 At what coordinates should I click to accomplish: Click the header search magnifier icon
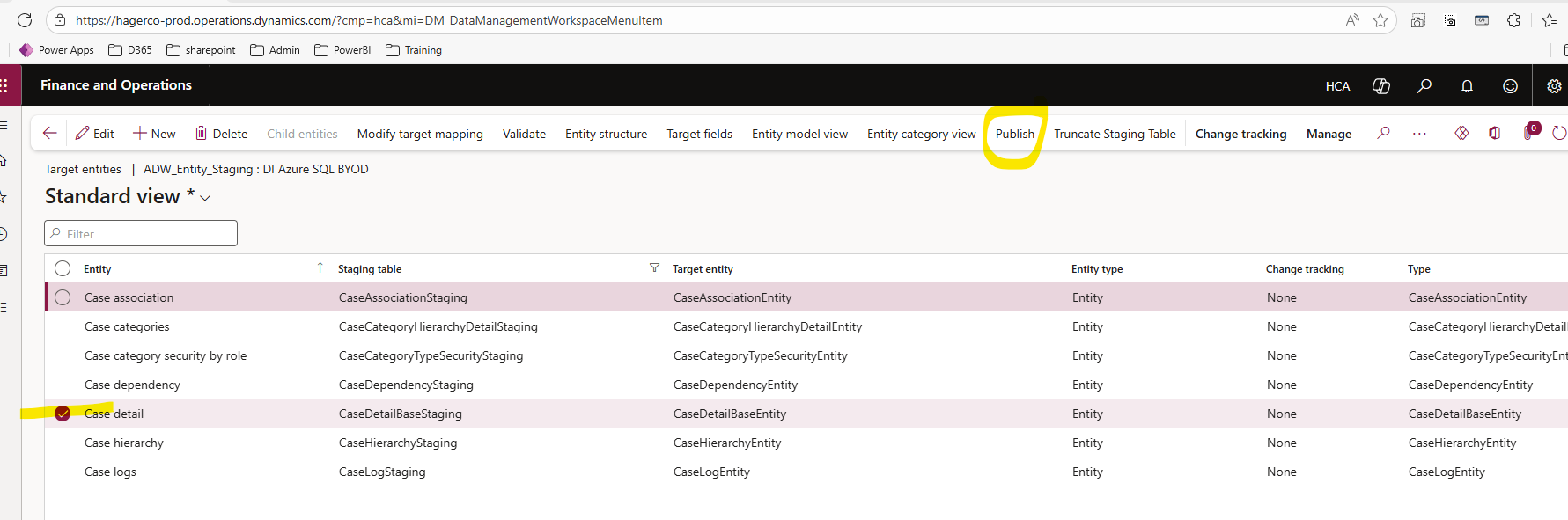[1424, 85]
